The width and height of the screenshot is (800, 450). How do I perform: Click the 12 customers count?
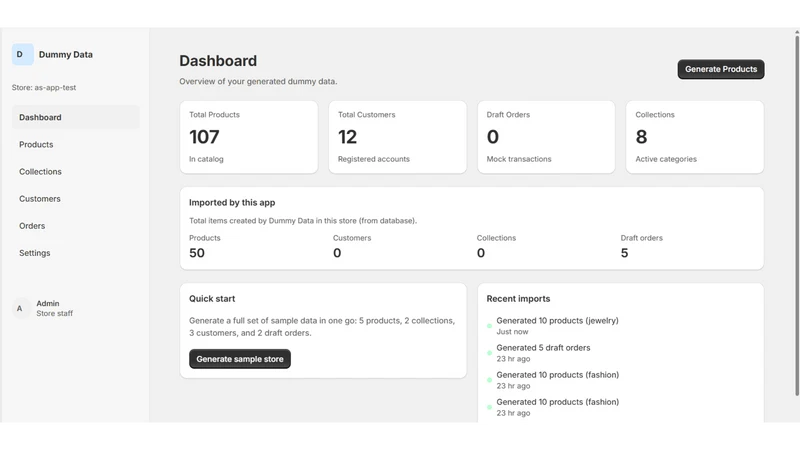[x=347, y=137]
